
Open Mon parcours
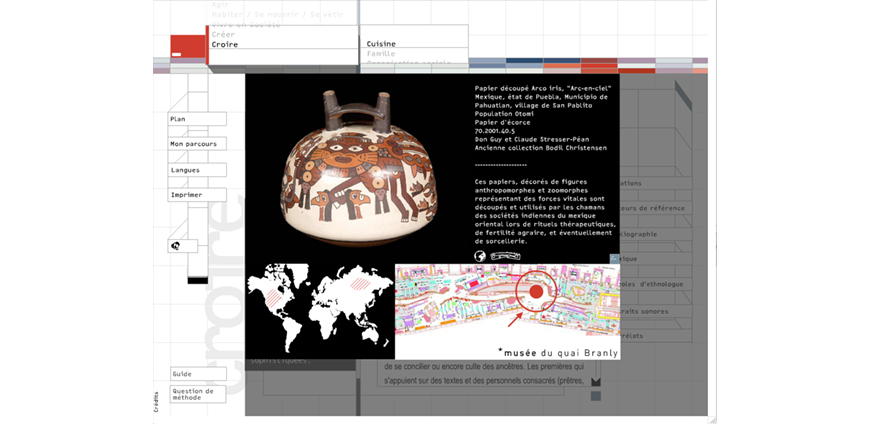197,144
